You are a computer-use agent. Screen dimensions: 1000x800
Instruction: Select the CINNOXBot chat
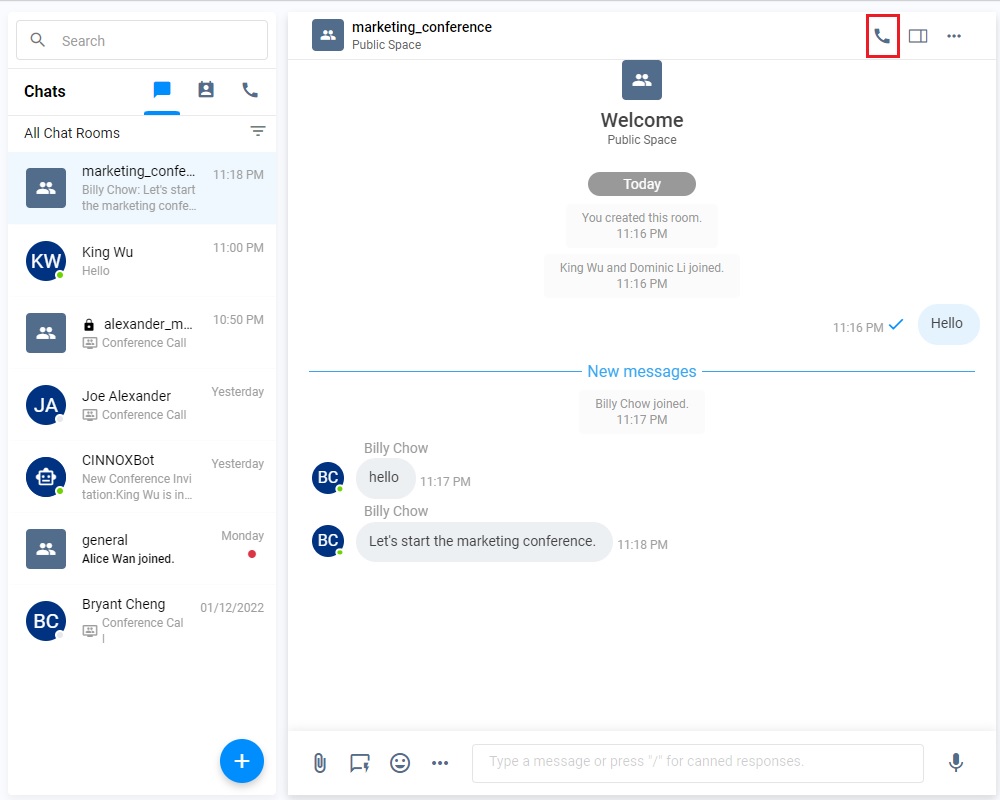[x=142, y=476]
